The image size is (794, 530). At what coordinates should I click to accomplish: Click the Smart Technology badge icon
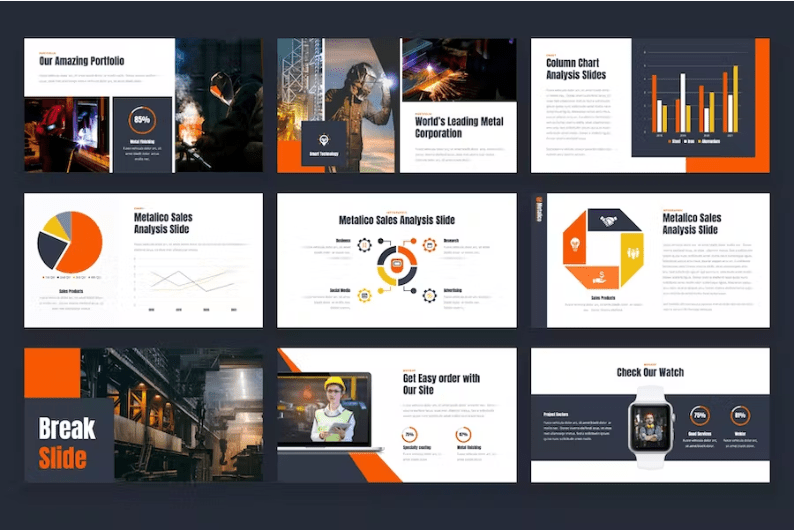click(x=324, y=141)
